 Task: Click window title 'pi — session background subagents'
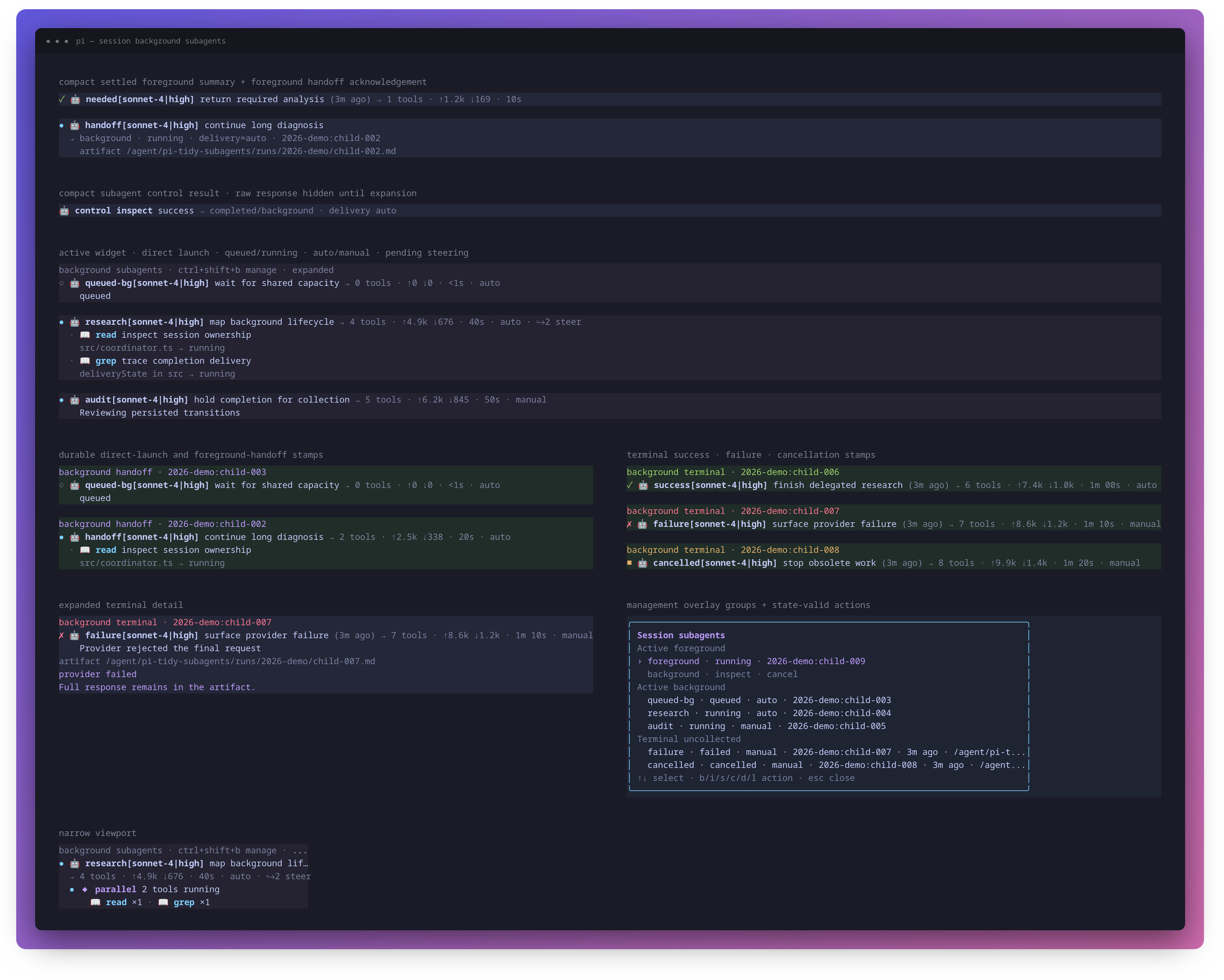coord(150,41)
